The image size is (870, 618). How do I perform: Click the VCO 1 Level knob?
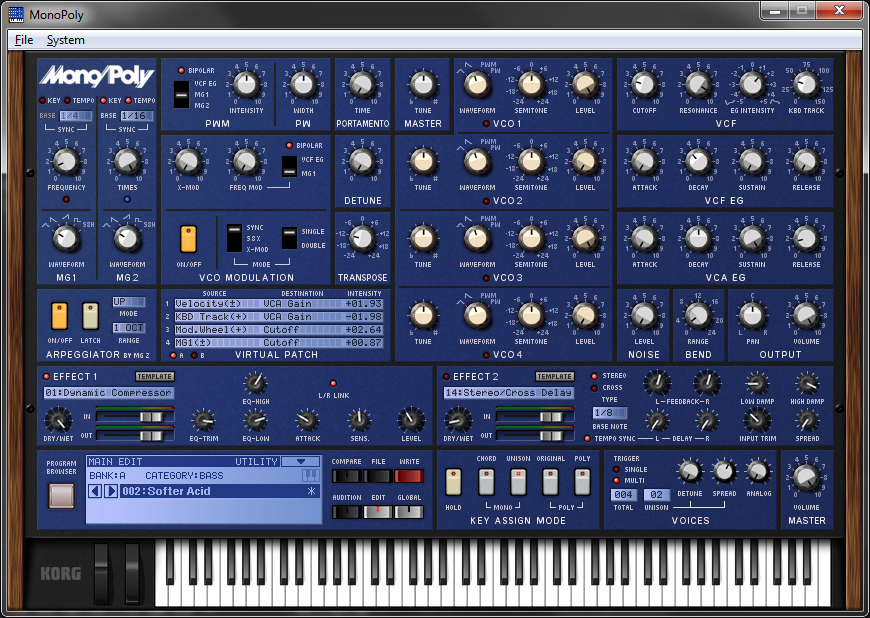coord(585,85)
